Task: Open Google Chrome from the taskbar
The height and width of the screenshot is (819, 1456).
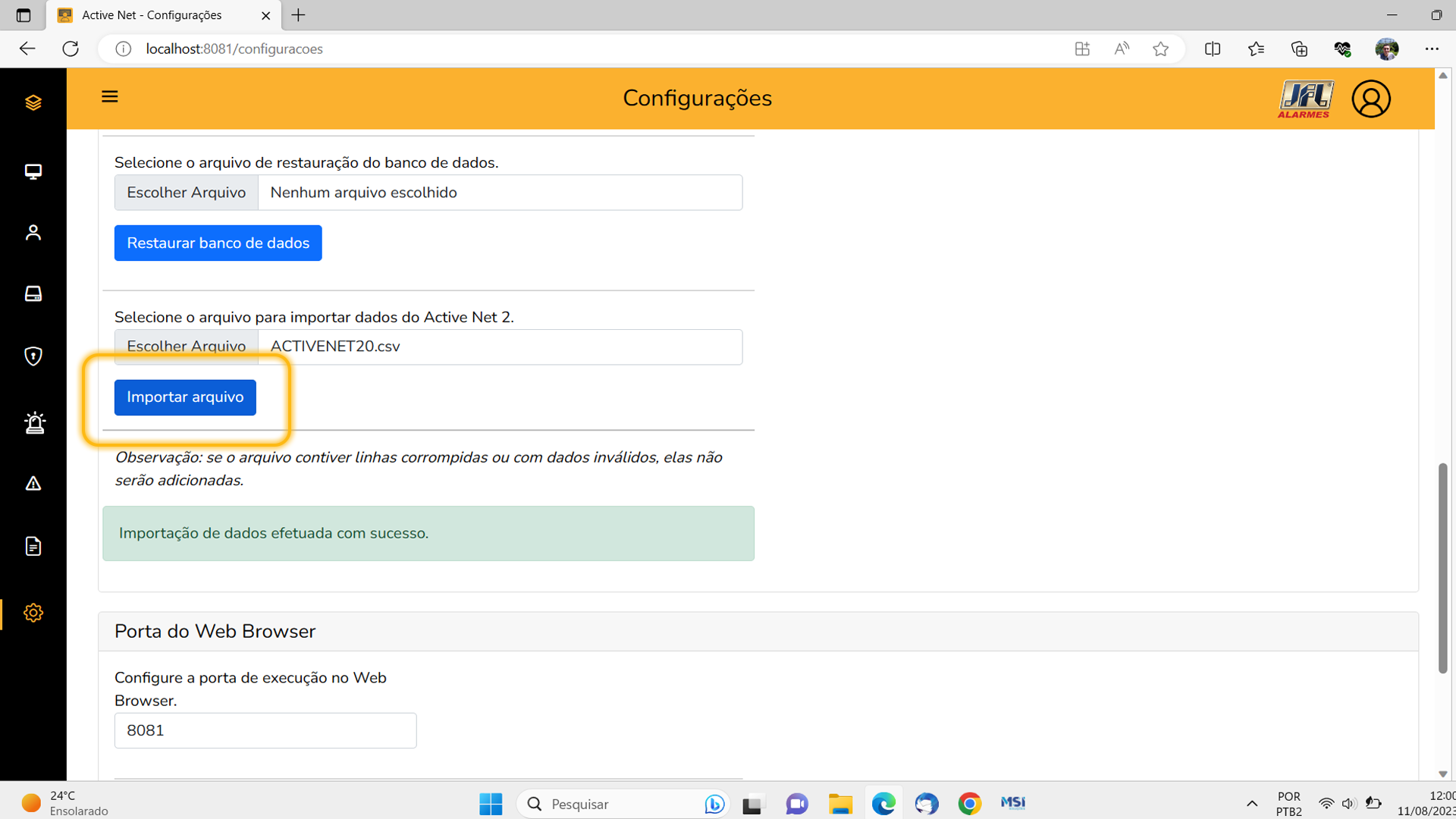Action: coord(970,804)
